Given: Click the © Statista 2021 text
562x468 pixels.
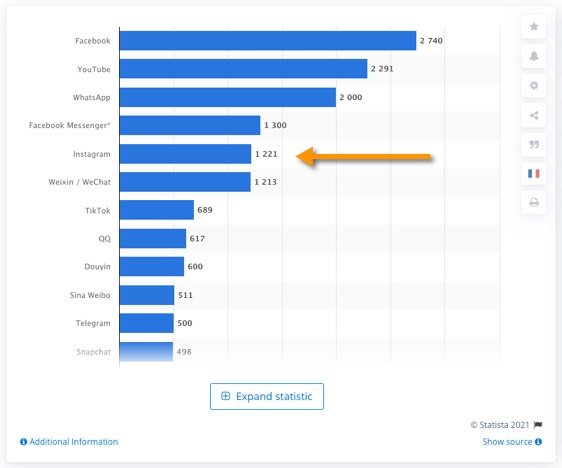Looking at the screenshot, I should tap(500, 425).
